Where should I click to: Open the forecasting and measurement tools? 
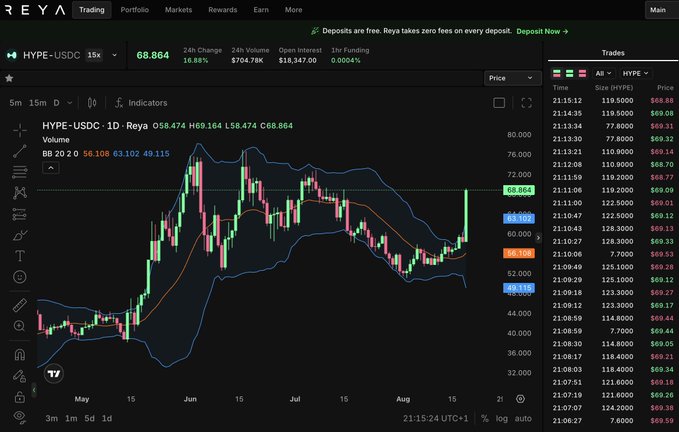(19, 214)
